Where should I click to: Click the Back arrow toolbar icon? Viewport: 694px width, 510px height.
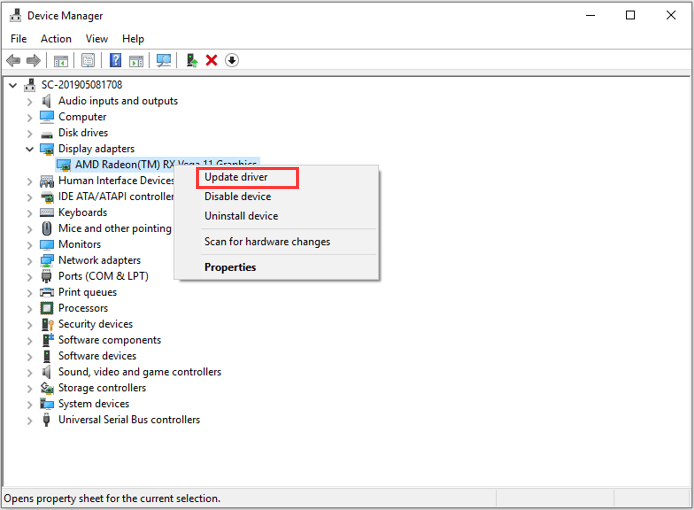point(13,60)
